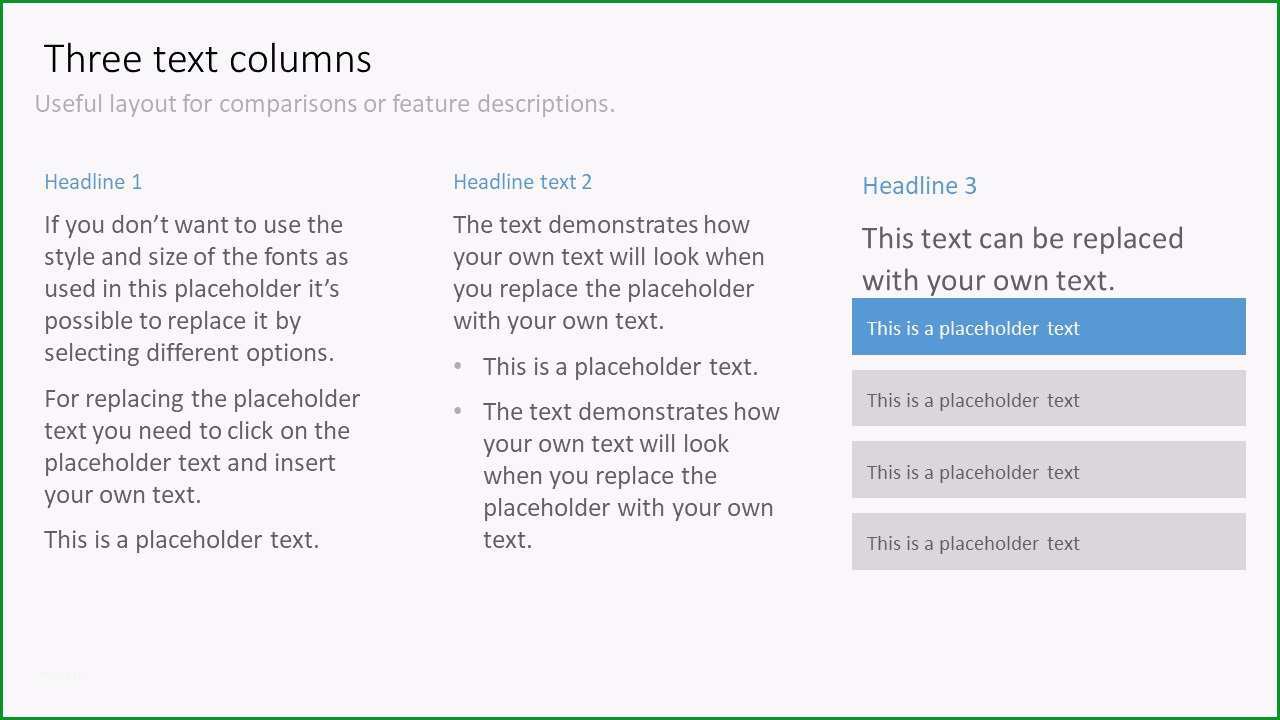1280x720 pixels.
Task: Select the 'Headline text 2' heading
Action: 522,182
